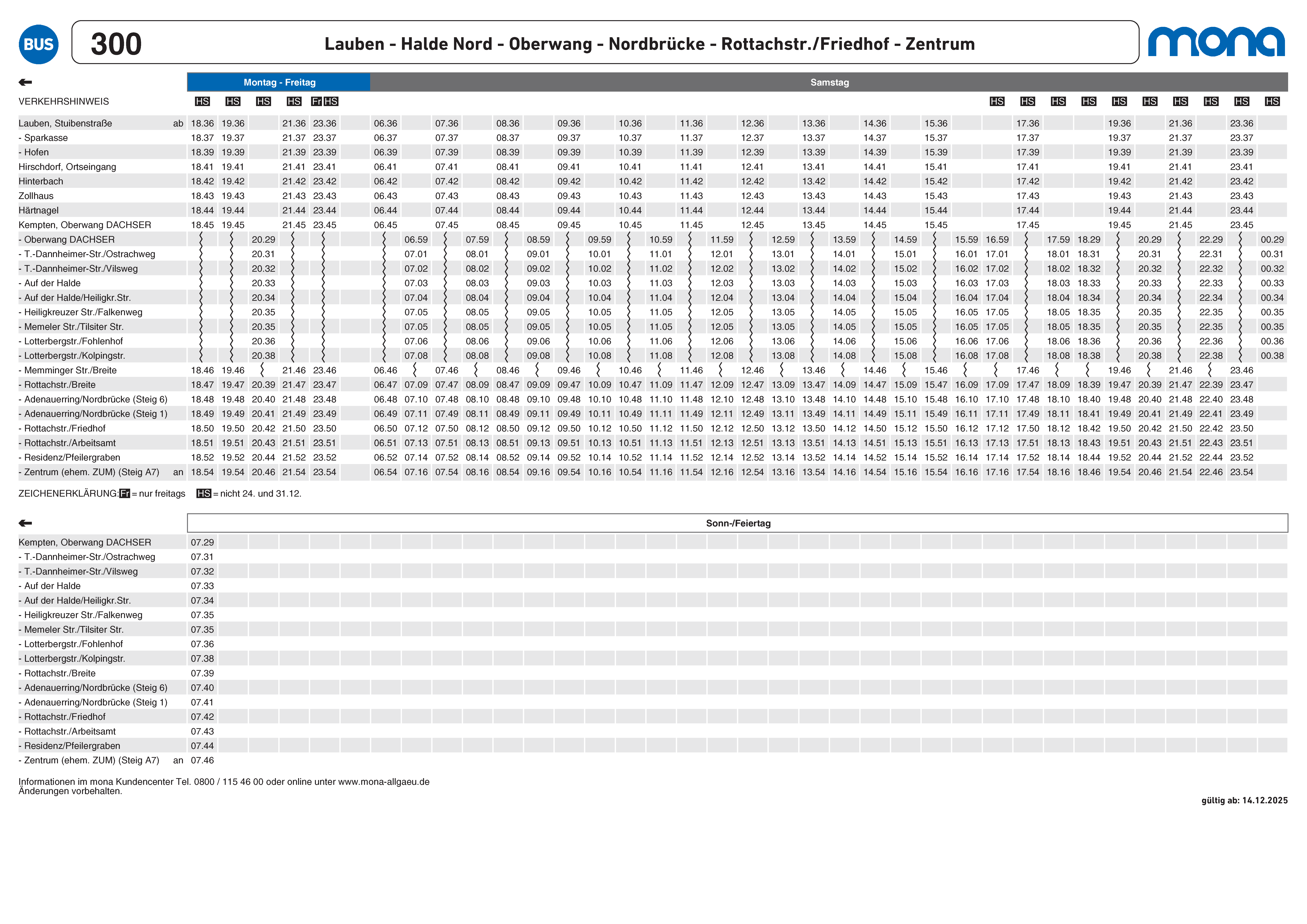Screen dimensions: 1307x924
Task: Click the line number 300
Action: tap(116, 44)
